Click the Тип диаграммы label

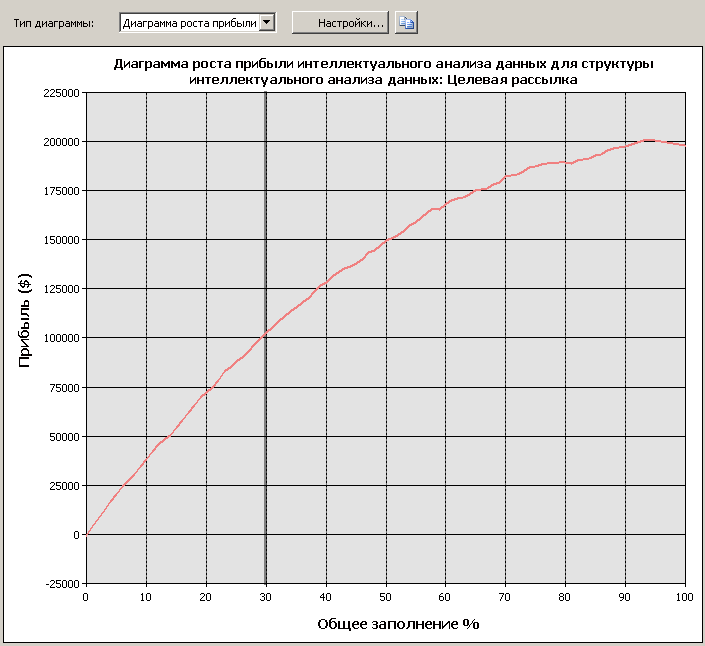coord(54,23)
